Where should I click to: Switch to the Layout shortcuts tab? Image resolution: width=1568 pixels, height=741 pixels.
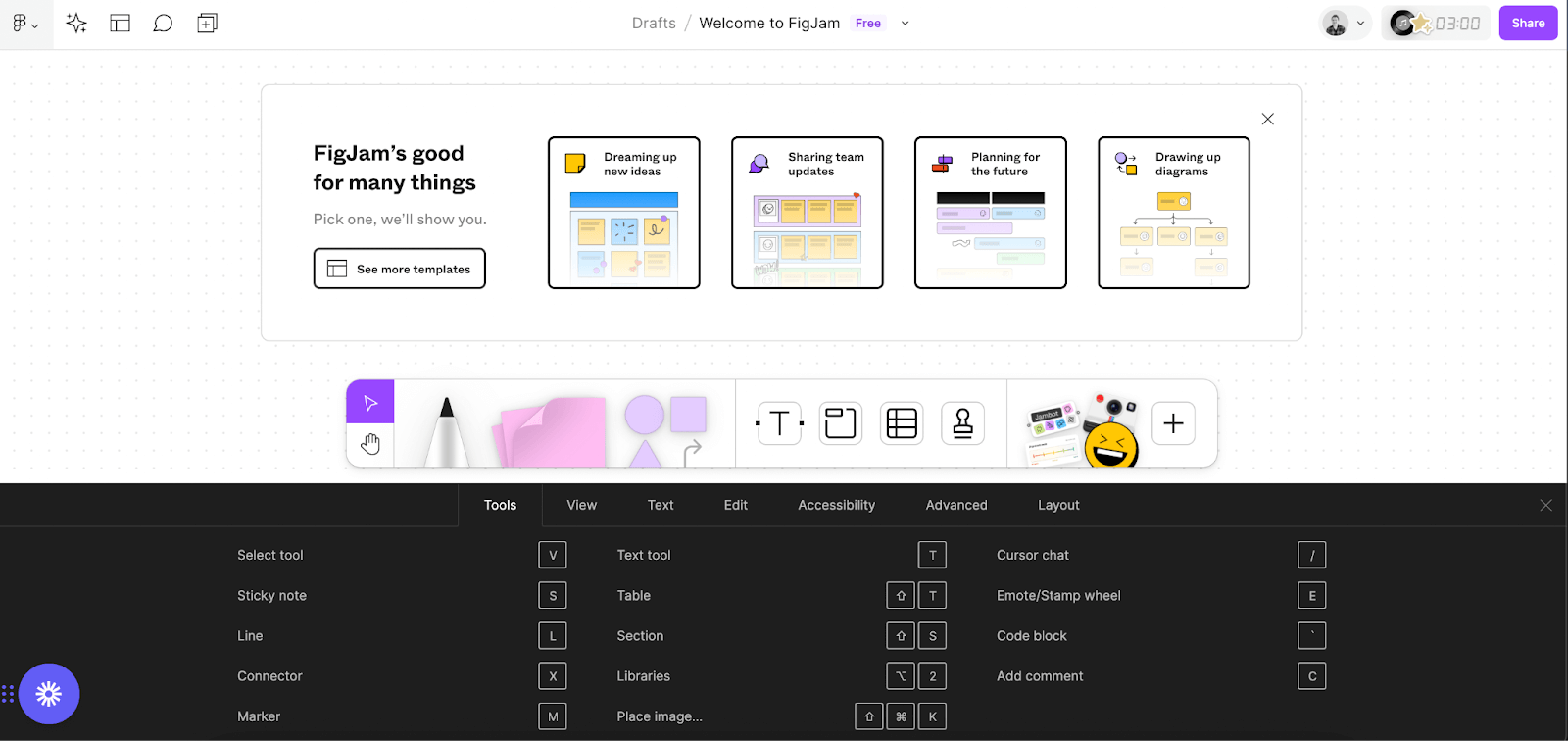(x=1058, y=505)
